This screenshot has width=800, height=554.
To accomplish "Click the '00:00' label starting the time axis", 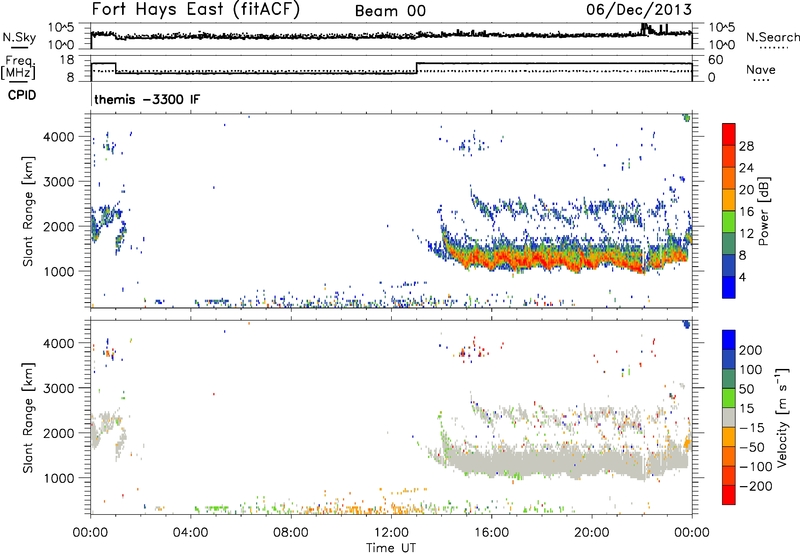I will coord(90,533).
